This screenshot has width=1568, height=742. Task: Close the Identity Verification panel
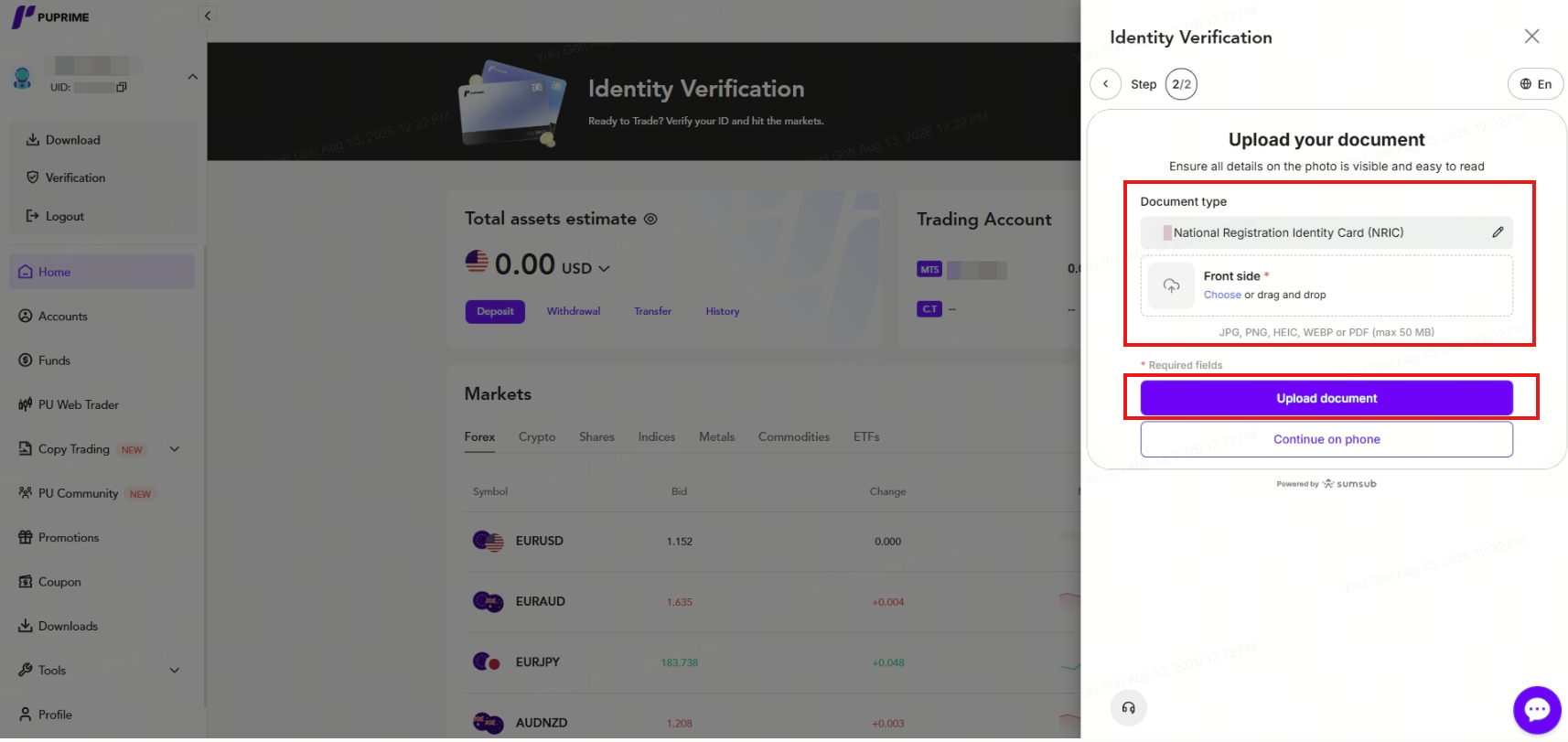1531,37
